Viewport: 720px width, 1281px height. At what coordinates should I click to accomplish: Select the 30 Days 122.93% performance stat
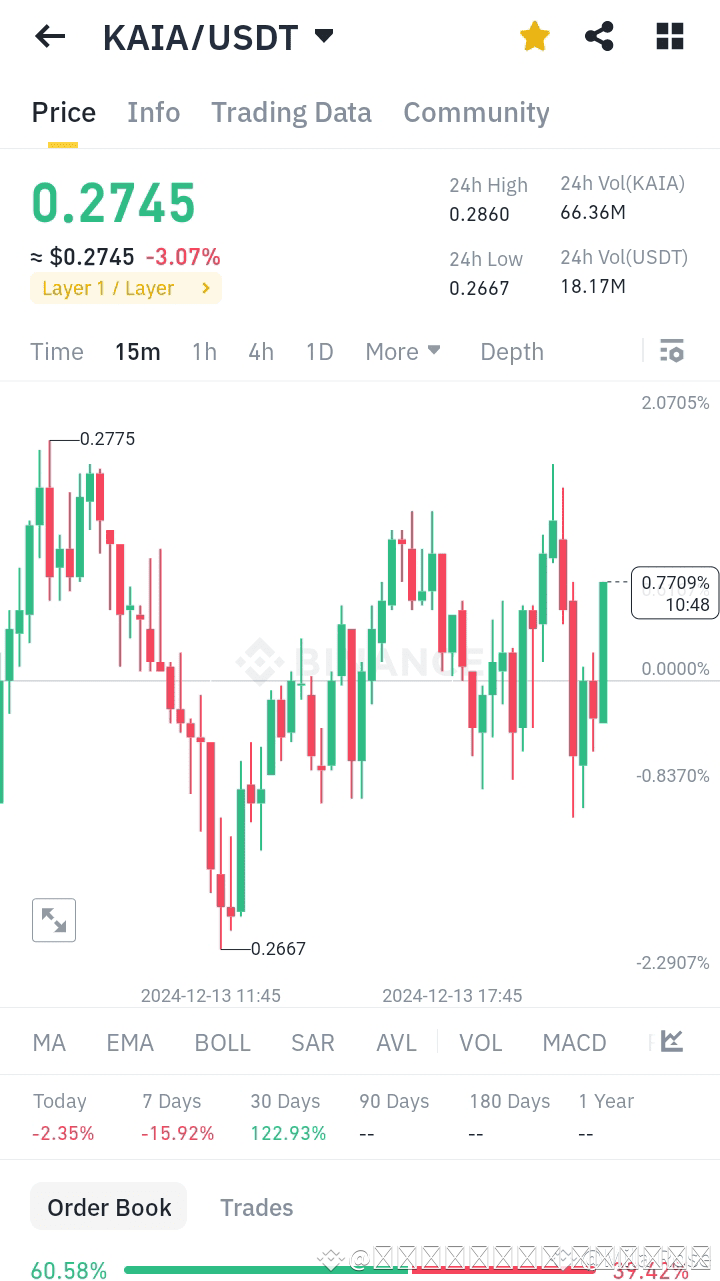tap(286, 1117)
